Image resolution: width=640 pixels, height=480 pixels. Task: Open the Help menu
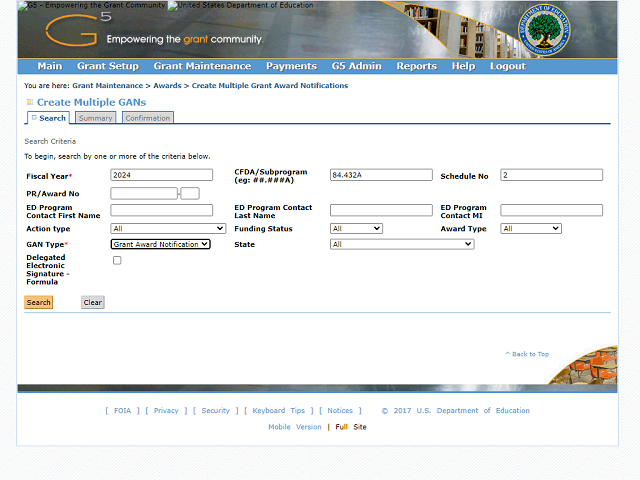click(463, 66)
